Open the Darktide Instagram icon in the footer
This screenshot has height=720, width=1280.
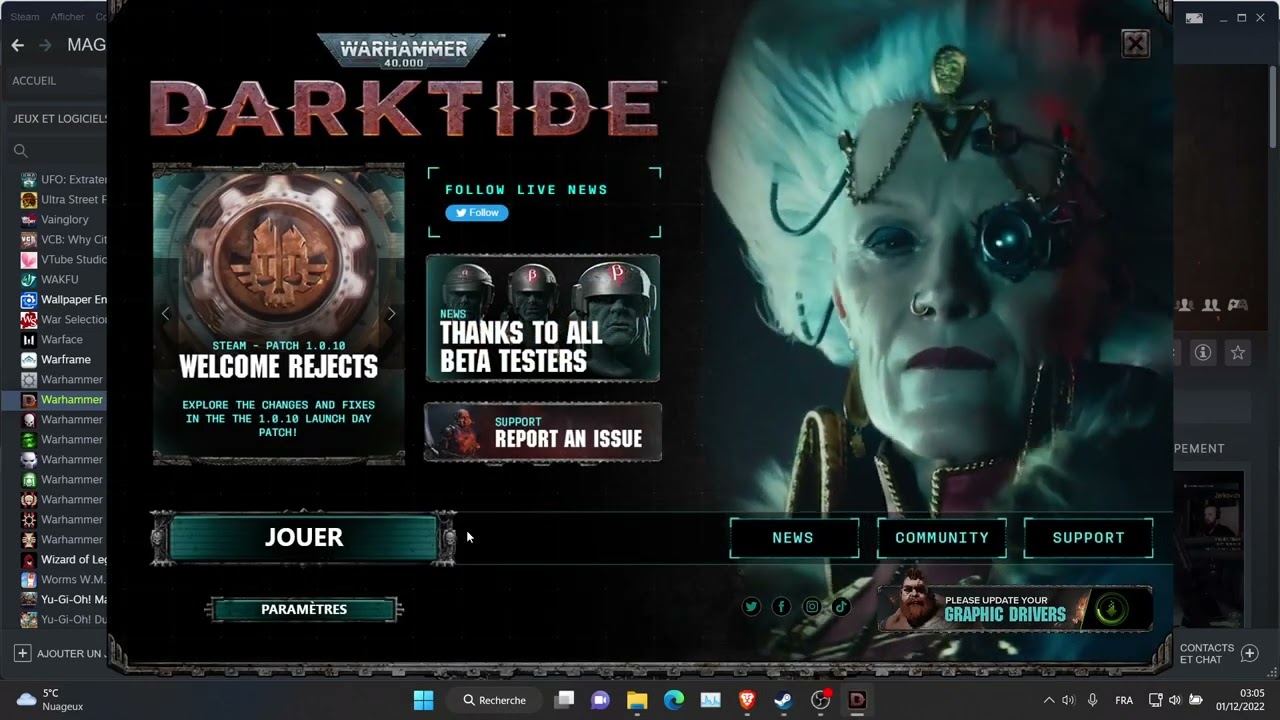pyautogui.click(x=812, y=607)
